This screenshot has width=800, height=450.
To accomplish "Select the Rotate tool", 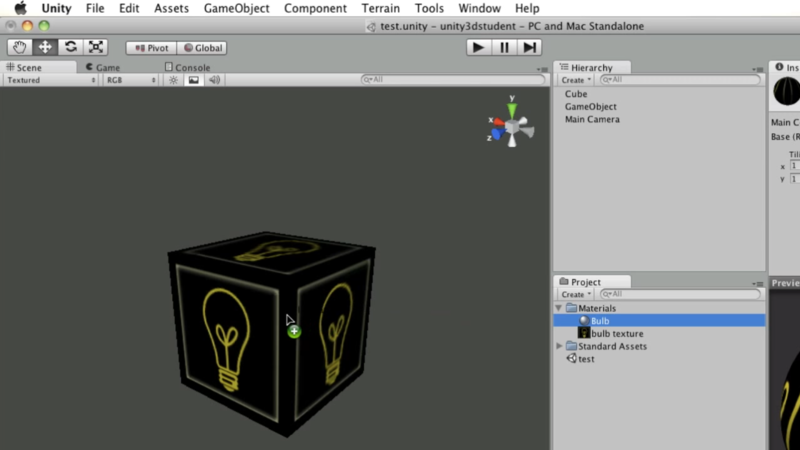I will click(70, 47).
